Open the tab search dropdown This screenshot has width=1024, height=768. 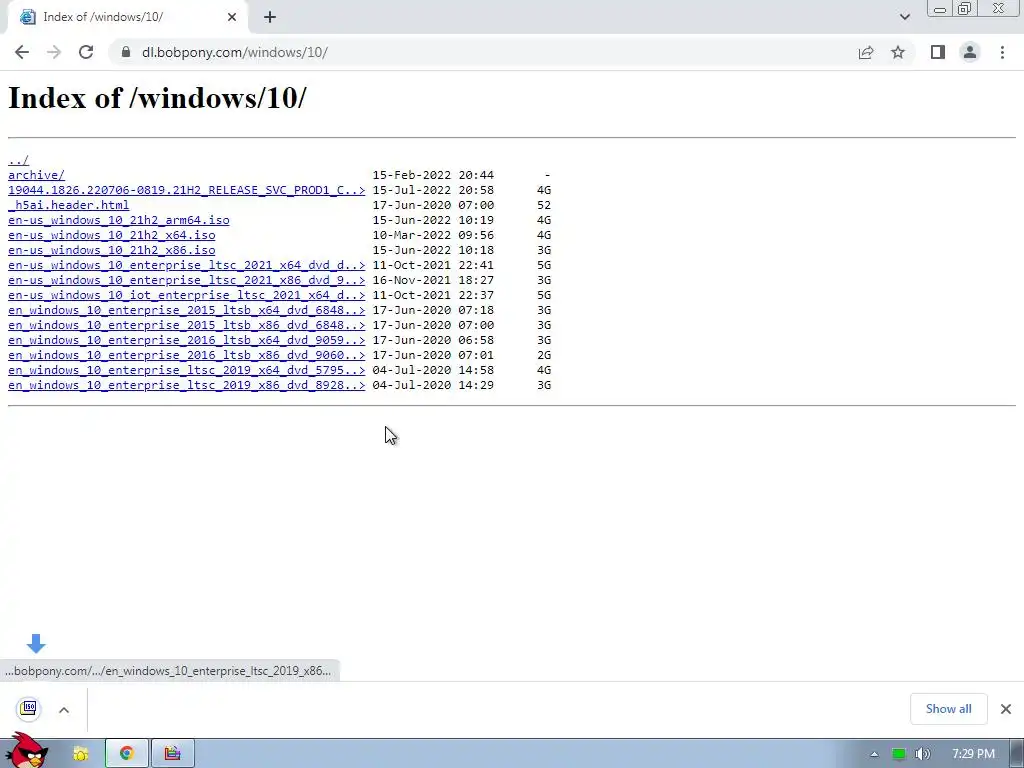tap(904, 17)
